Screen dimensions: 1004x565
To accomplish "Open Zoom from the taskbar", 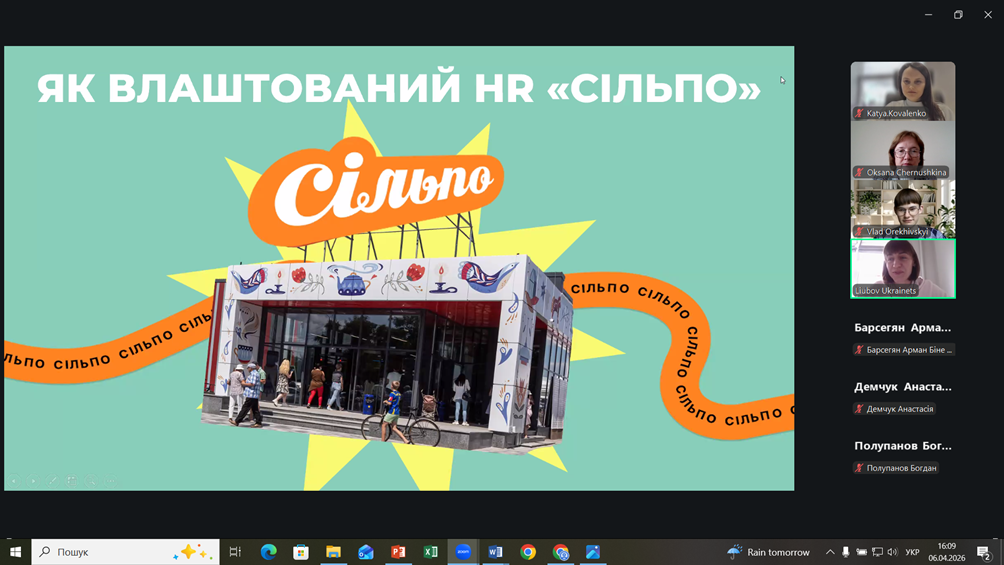I will pos(463,552).
